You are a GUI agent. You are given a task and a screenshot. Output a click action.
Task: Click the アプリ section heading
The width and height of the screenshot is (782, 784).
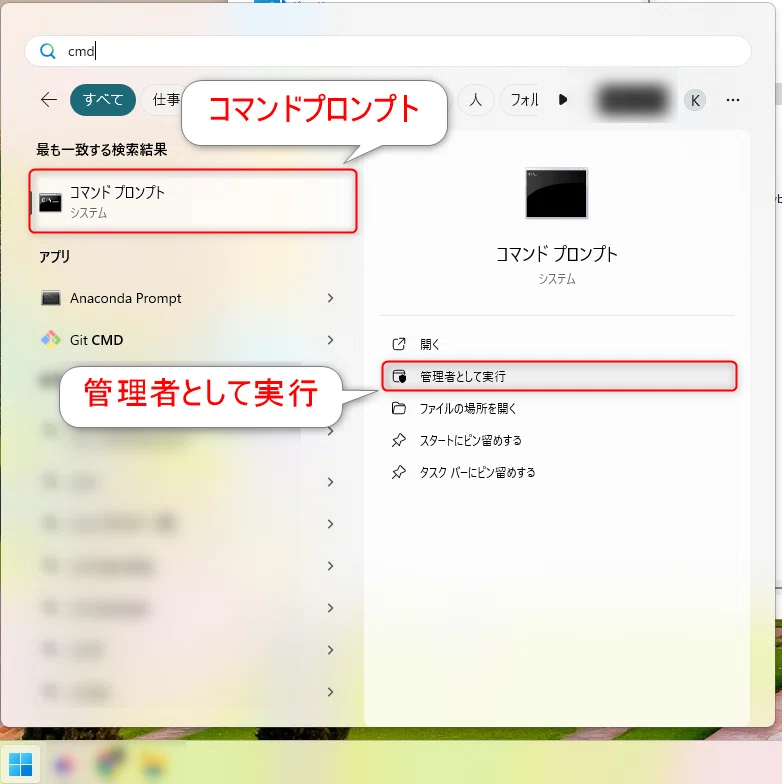pos(54,256)
